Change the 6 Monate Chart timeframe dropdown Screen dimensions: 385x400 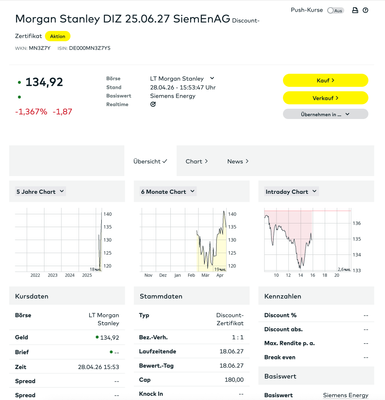coord(168,192)
